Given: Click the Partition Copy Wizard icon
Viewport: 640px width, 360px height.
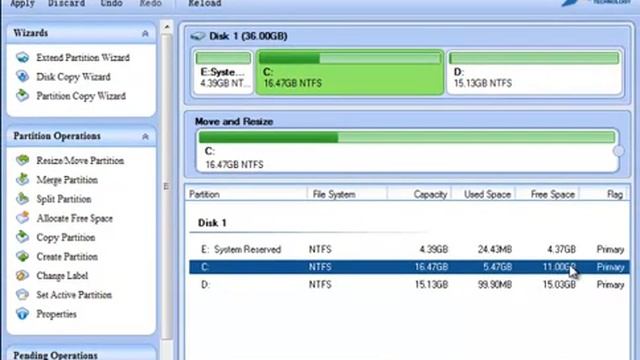Looking at the screenshot, I should [22, 96].
